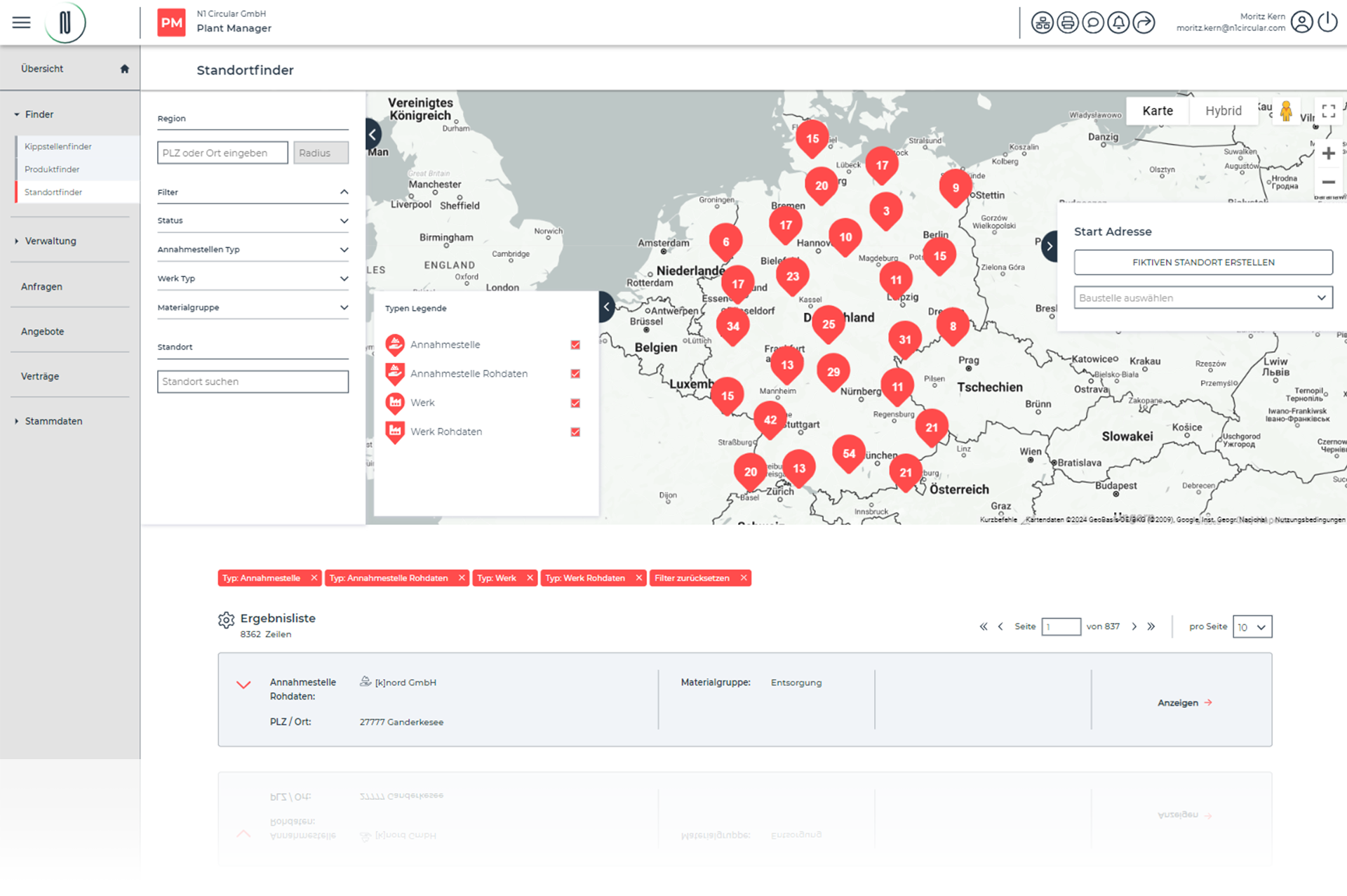The height and width of the screenshot is (896, 1347).
Task: Enter map fullscreen mode
Action: click(x=1328, y=111)
